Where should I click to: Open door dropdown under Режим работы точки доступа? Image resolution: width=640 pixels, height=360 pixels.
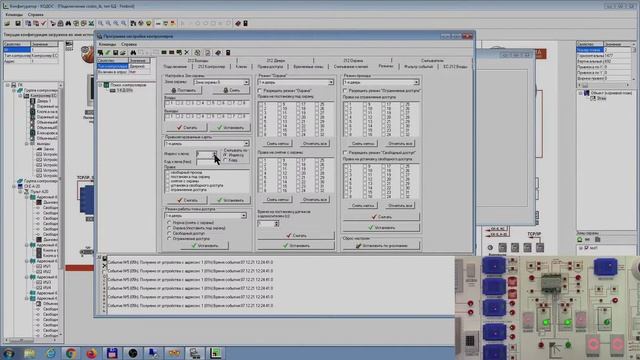(x=244, y=216)
